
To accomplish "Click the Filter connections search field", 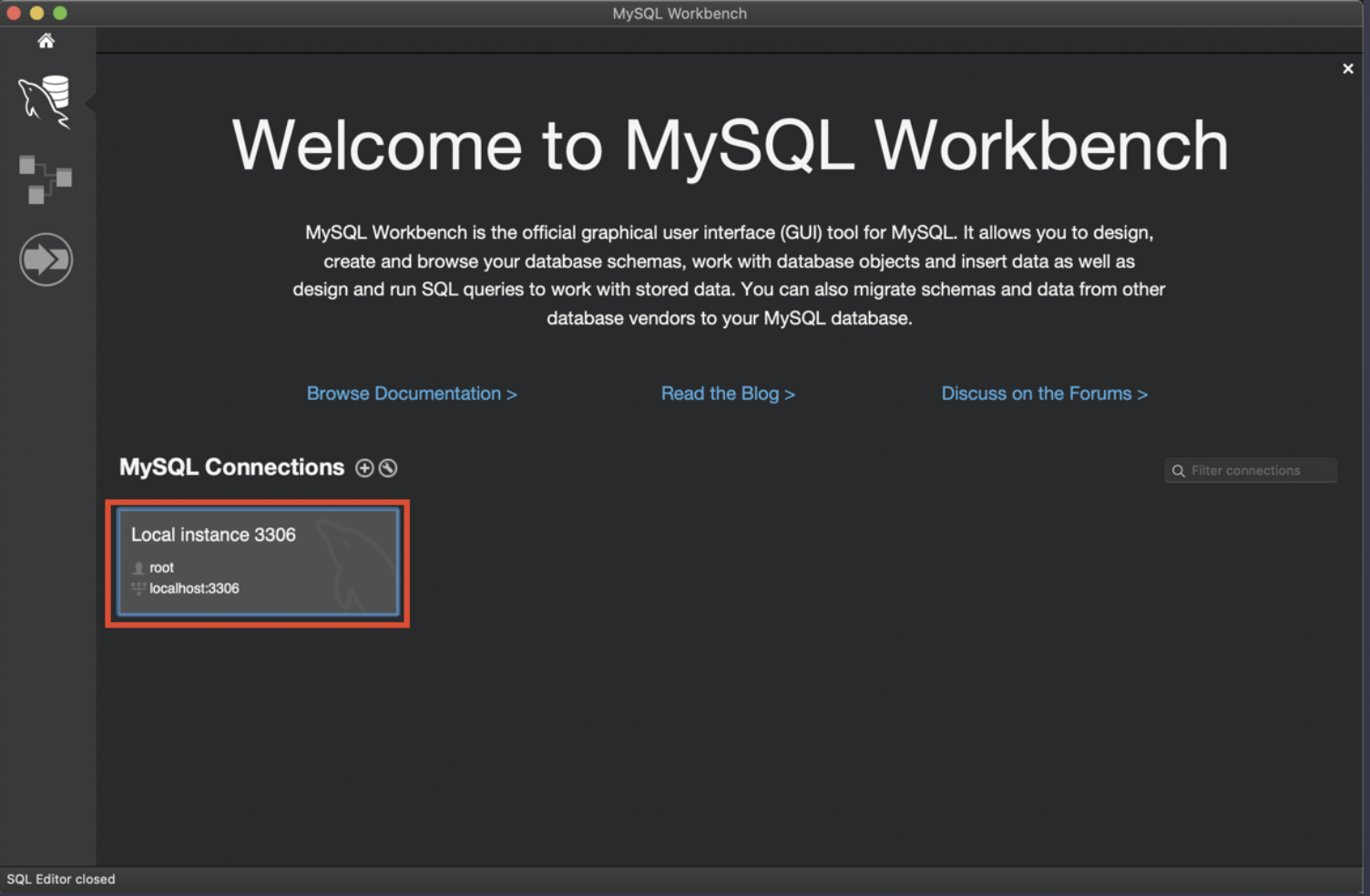I will point(1251,471).
